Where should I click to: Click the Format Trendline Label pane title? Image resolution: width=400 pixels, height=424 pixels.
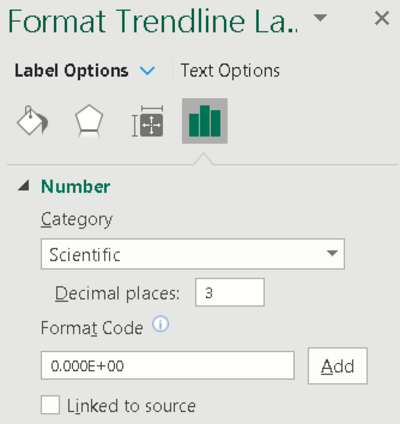(x=153, y=21)
